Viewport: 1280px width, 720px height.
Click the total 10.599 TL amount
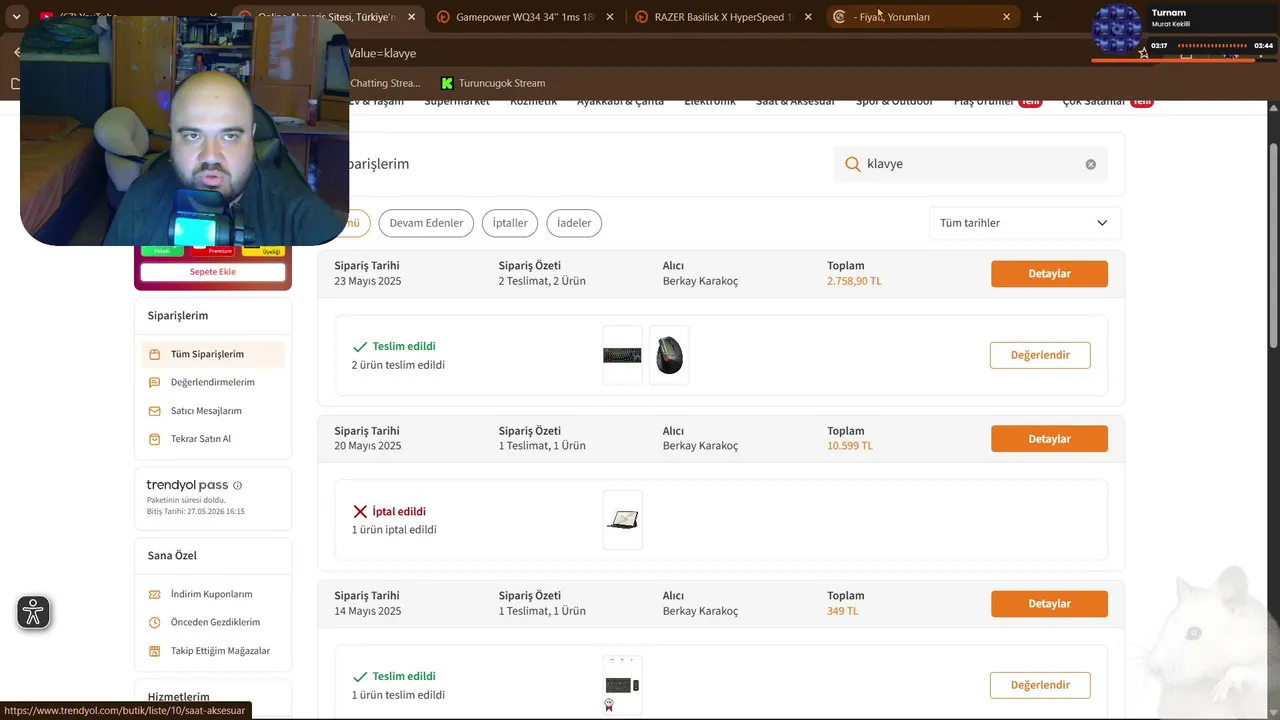tap(850, 446)
